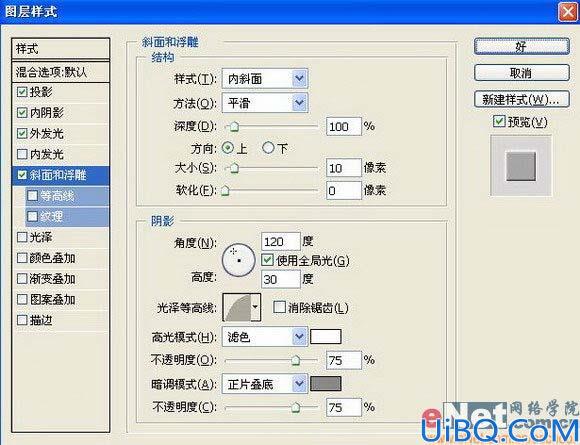Viewport: 580px width, 445px height.
Task: Open the 样式 styles list header
Action: [x=61, y=48]
